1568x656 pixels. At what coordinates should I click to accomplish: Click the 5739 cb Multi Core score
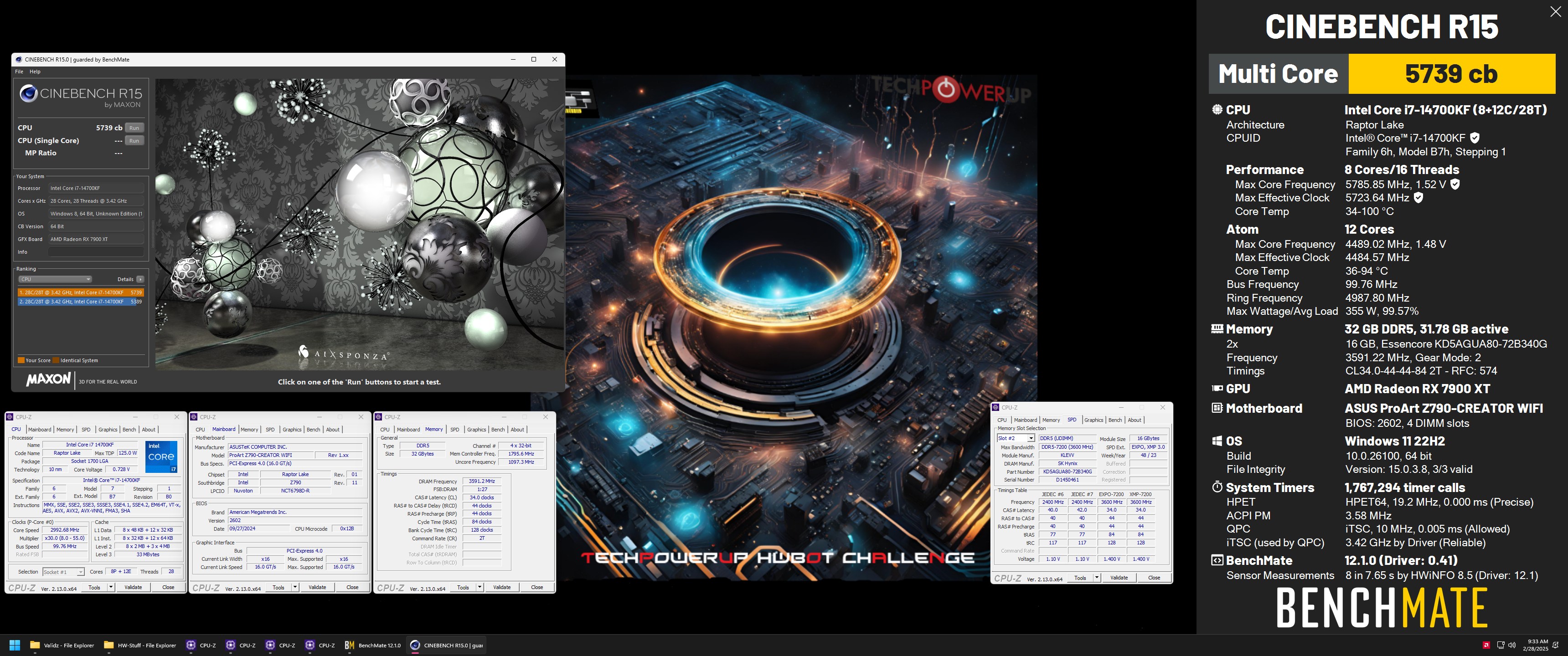(x=1451, y=74)
